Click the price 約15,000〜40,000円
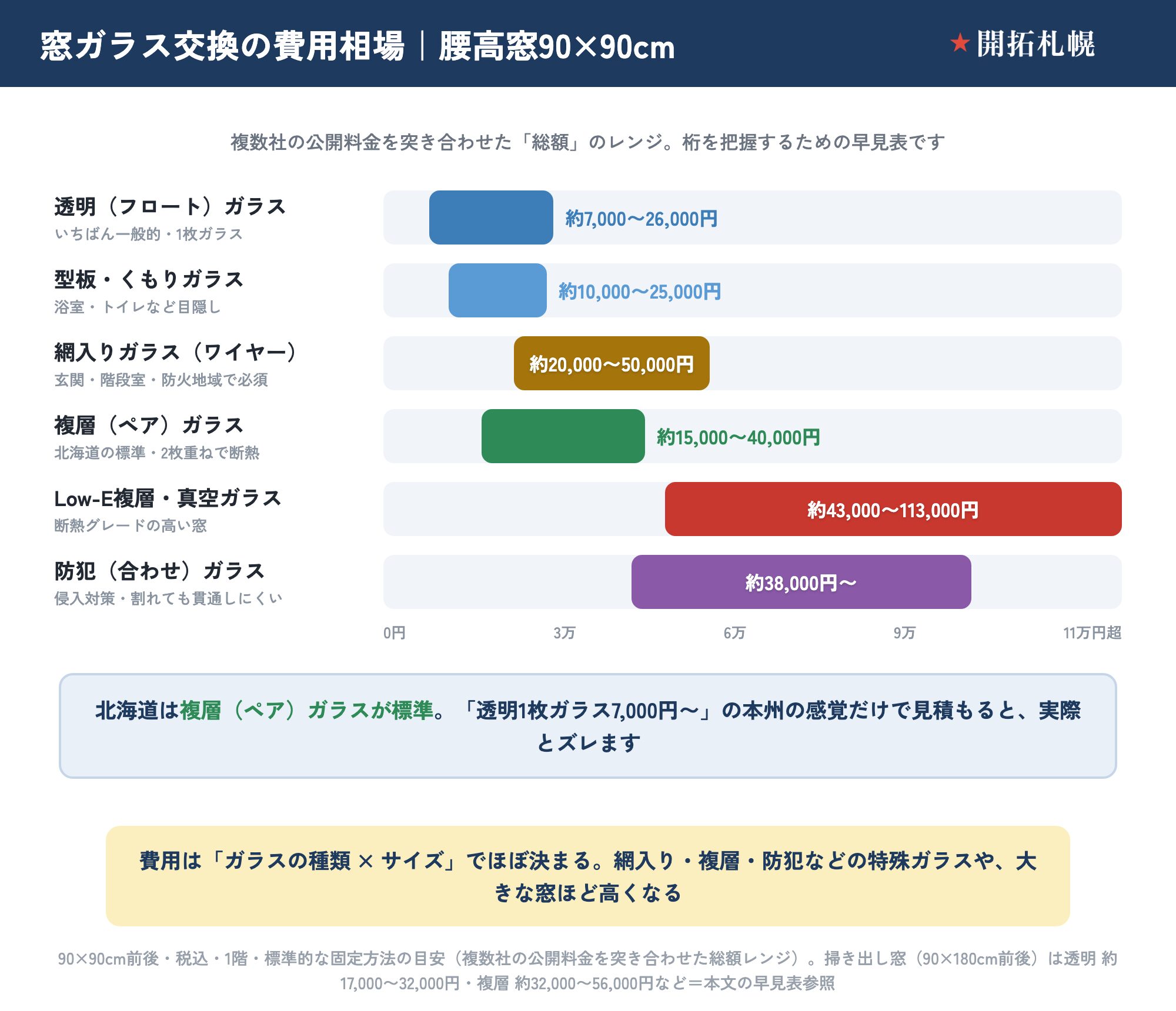The width and height of the screenshot is (1176, 1011). click(x=739, y=437)
